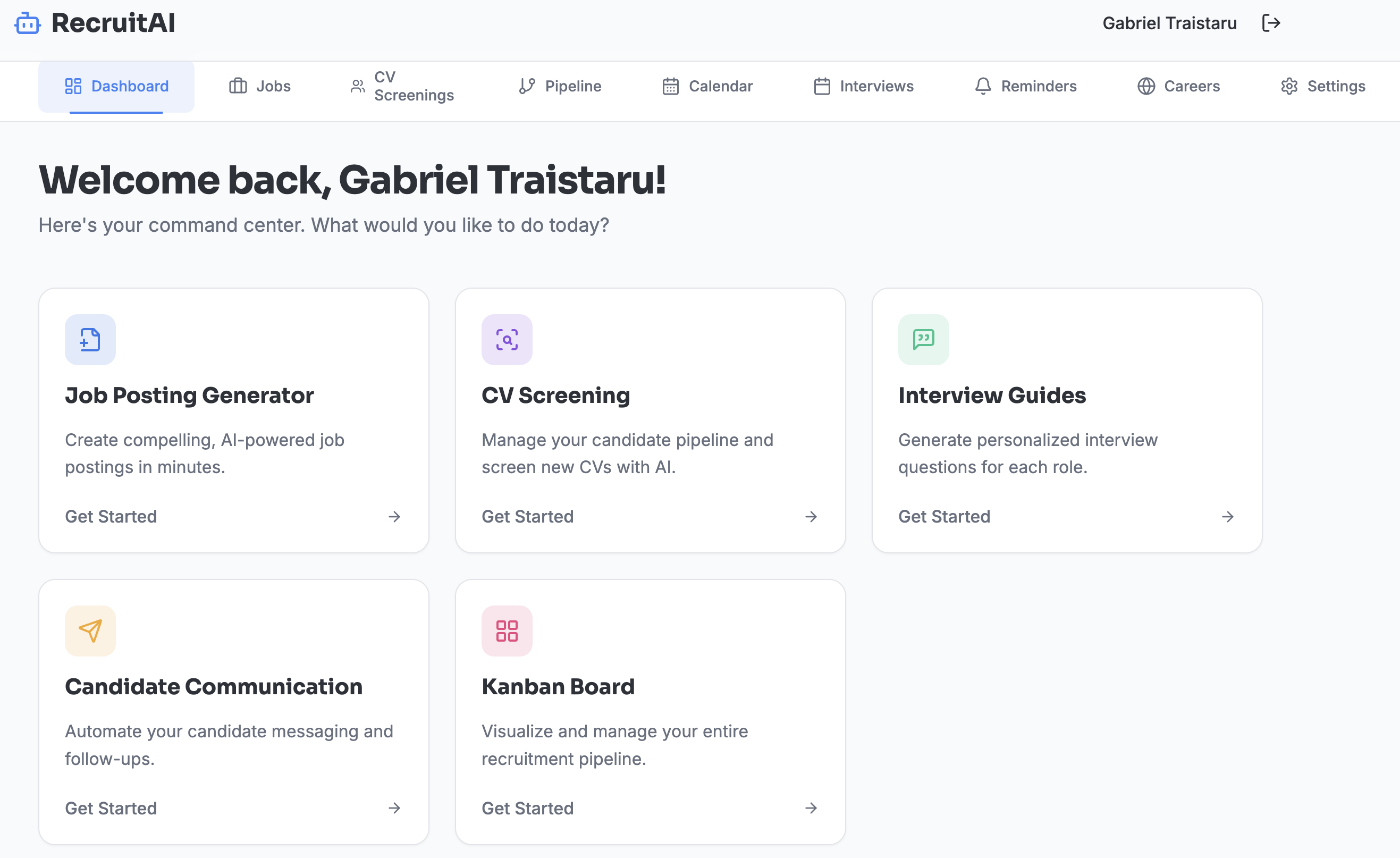The image size is (1400, 858).
Task: Click the Pipeline branch icon
Action: 527,86
